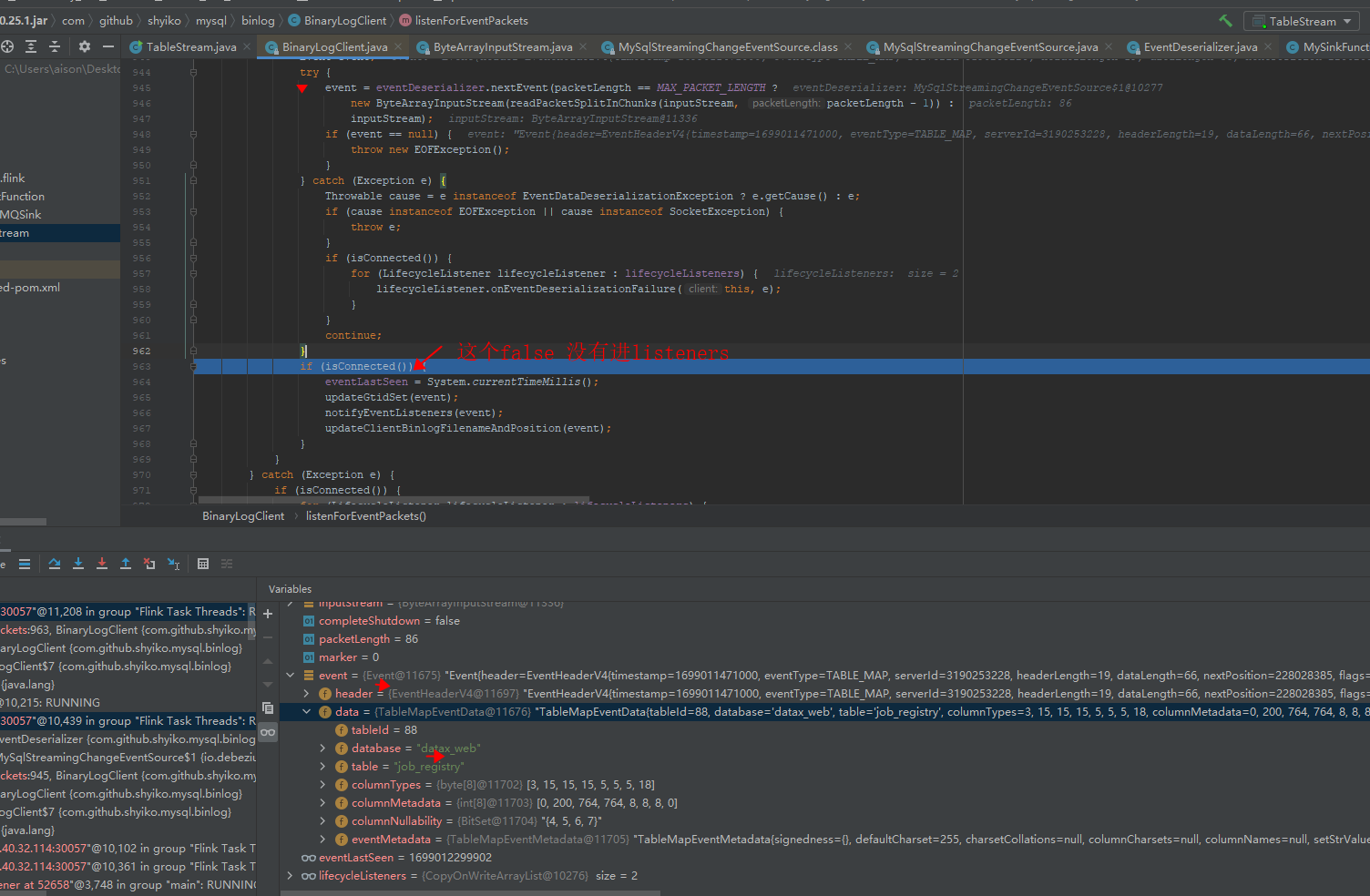The width and height of the screenshot is (1370, 896).
Task: Close the EventDeserializer.java tab
Action: (1268, 46)
